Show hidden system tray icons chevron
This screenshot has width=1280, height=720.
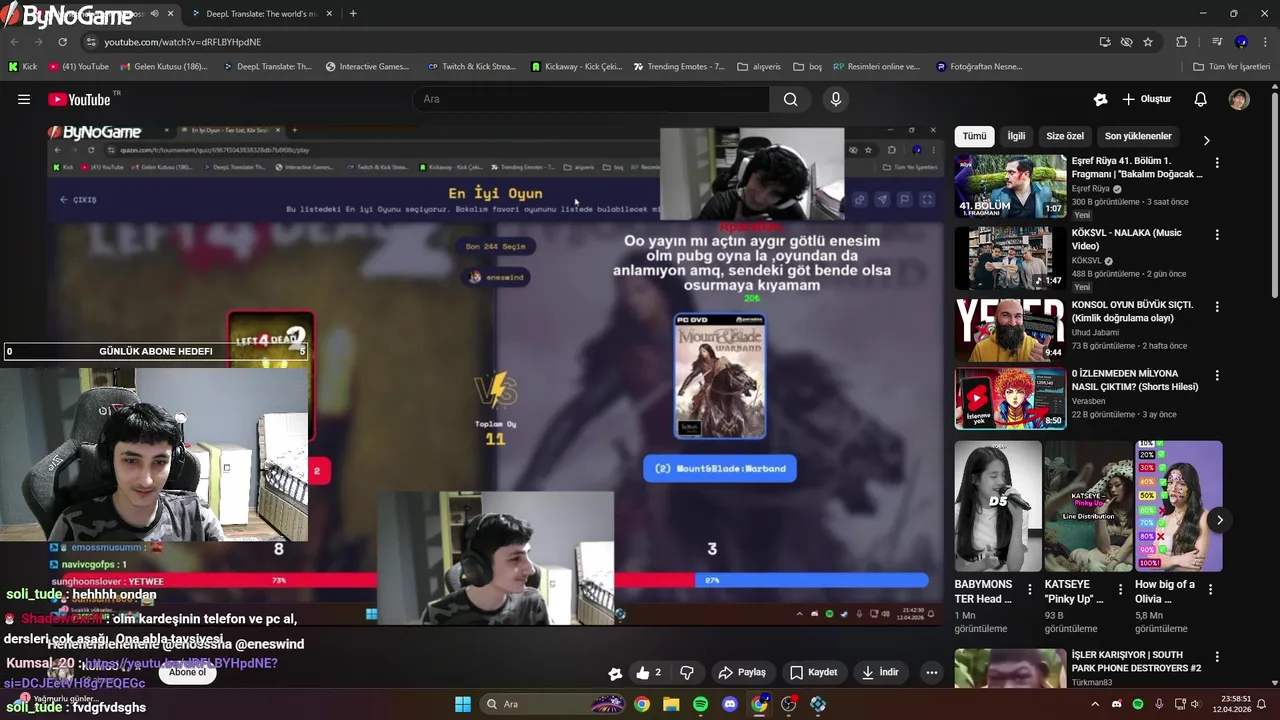point(1094,704)
